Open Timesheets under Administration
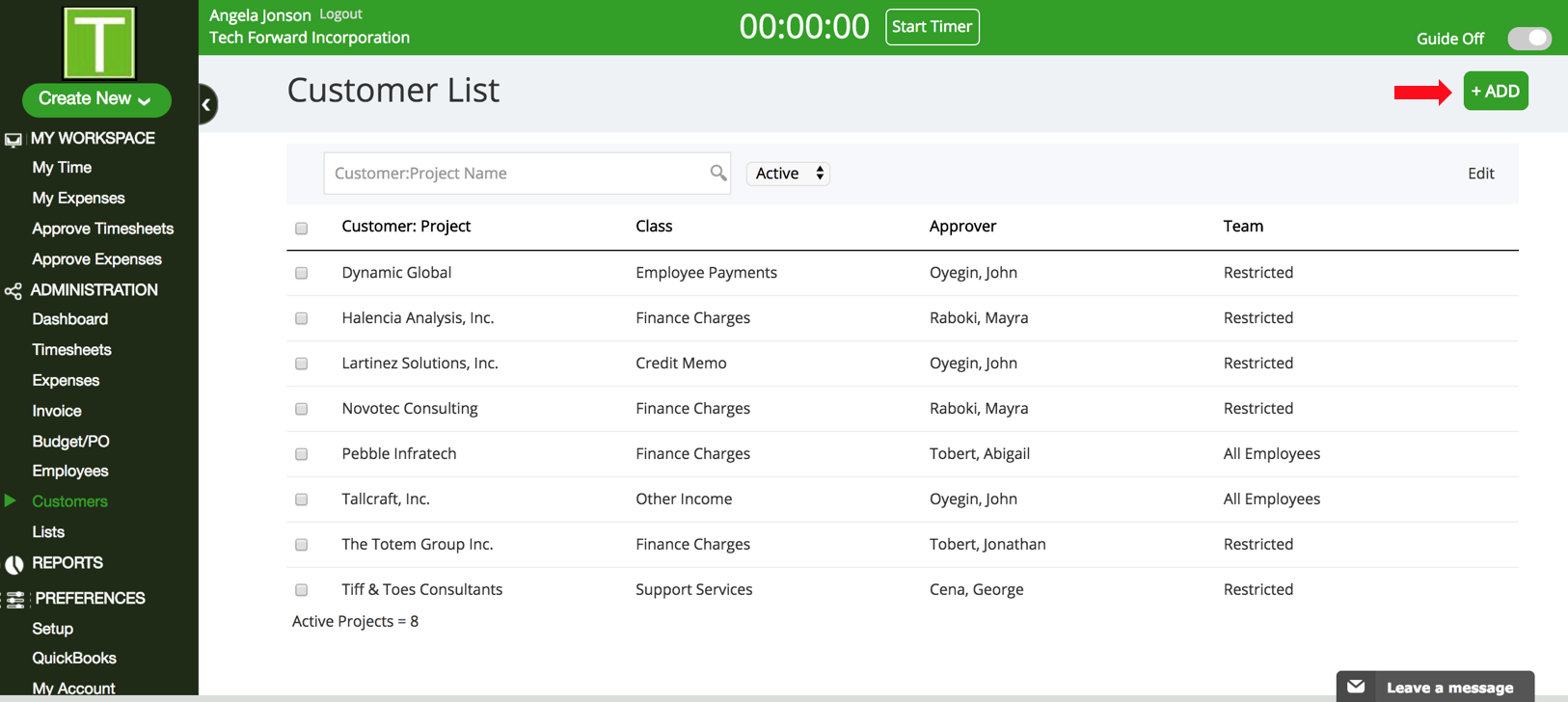Screen dimensions: 1568x702 [x=71, y=350]
